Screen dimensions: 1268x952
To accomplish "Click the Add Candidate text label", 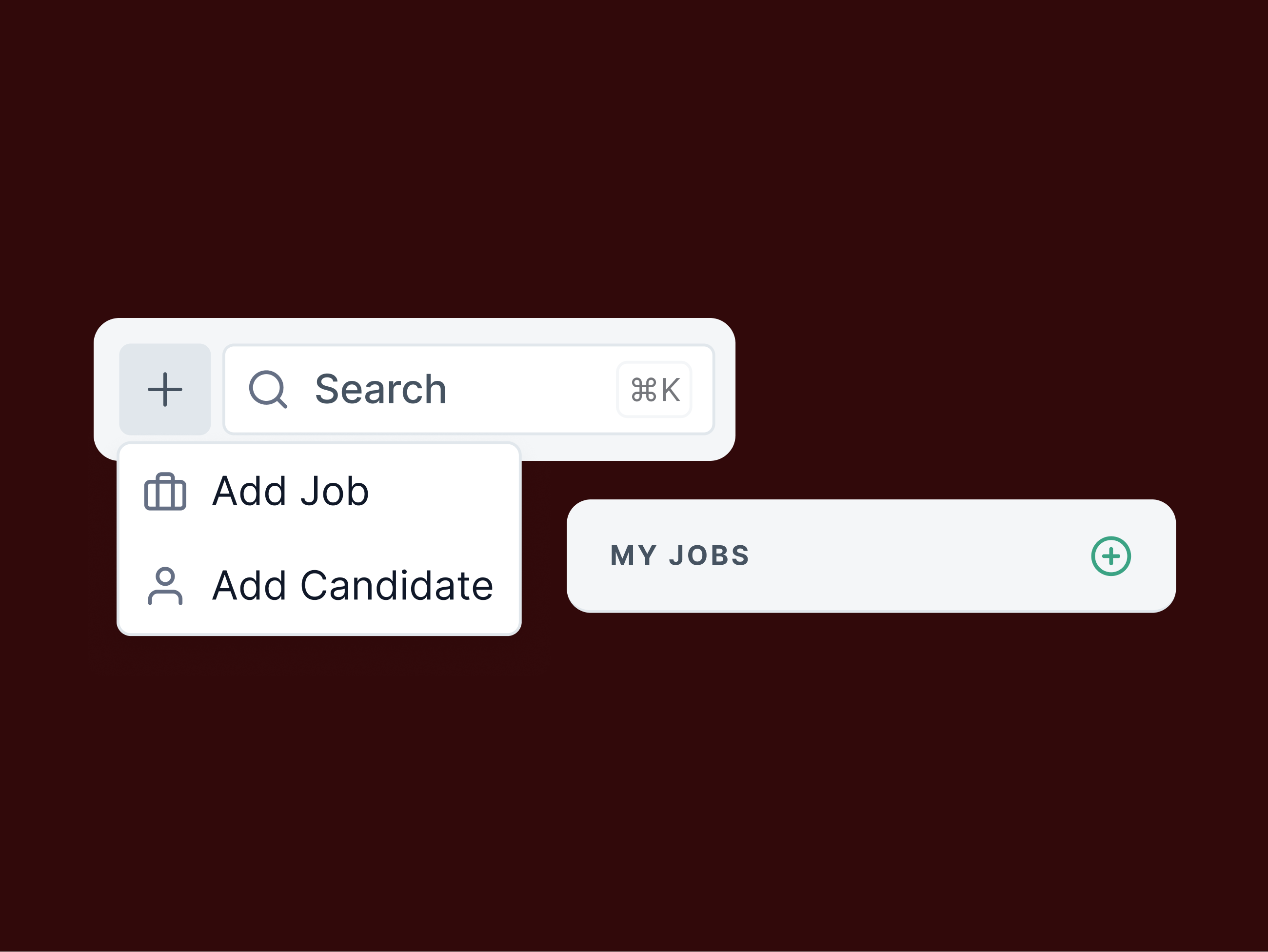I will coord(353,586).
